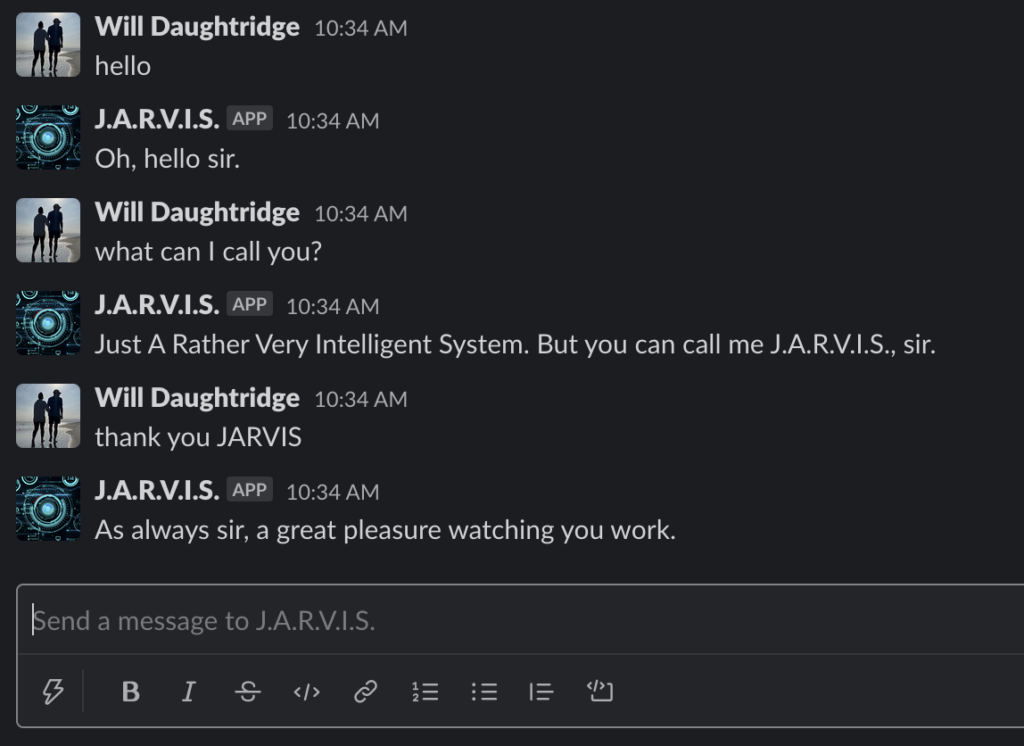Apply strikethrough formatting
This screenshot has width=1024, height=746.
pos(248,691)
